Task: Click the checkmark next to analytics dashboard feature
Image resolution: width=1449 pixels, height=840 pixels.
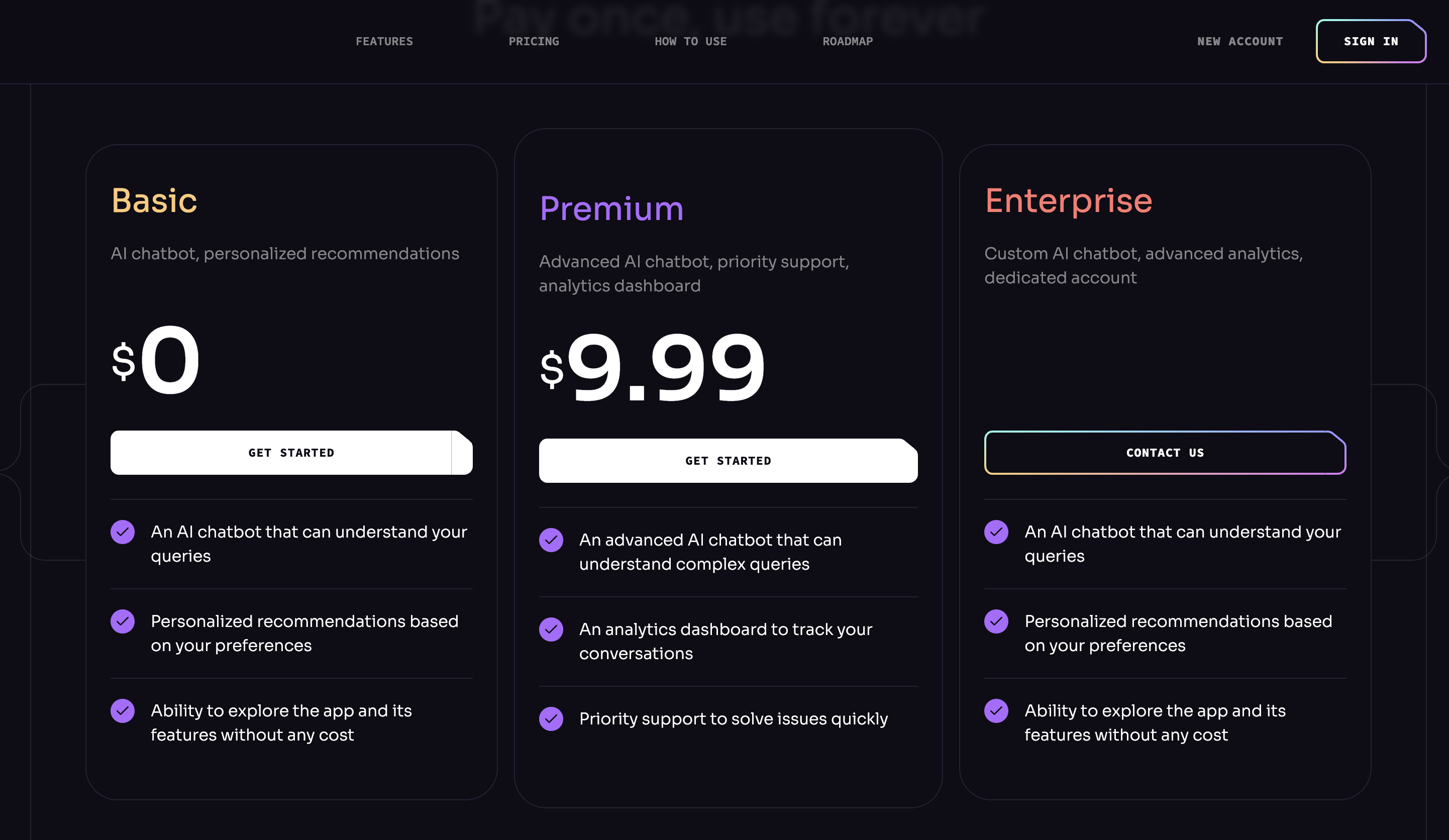Action: tap(551, 629)
